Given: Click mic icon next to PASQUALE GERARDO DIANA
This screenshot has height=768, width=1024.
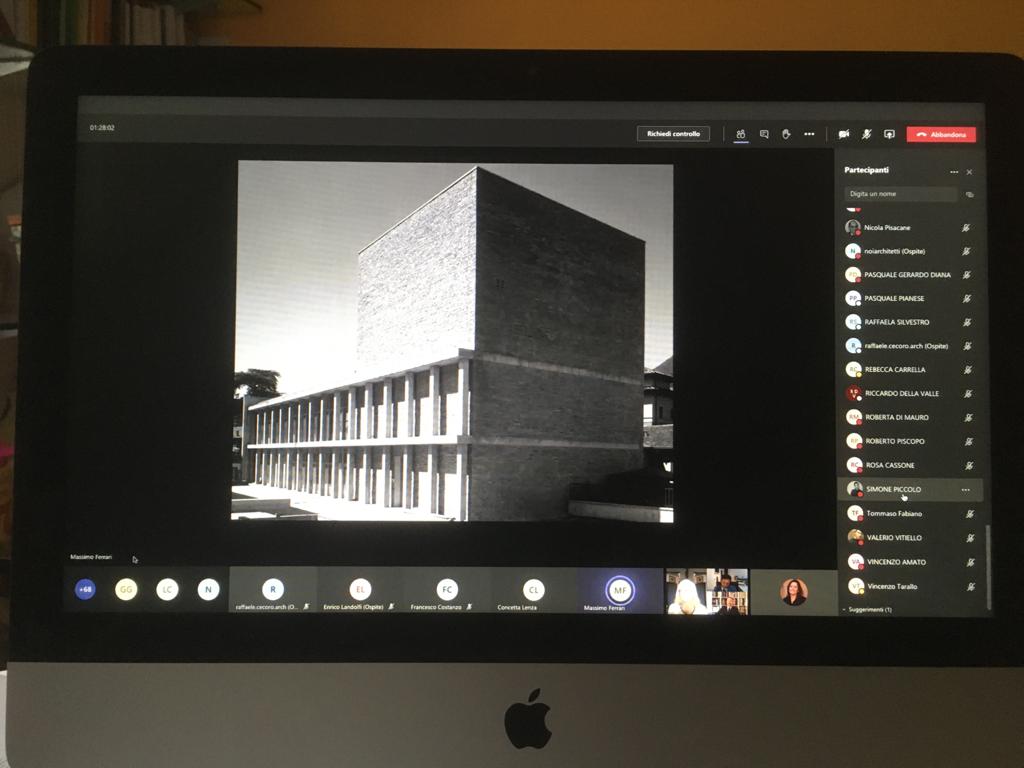Looking at the screenshot, I should (967, 275).
